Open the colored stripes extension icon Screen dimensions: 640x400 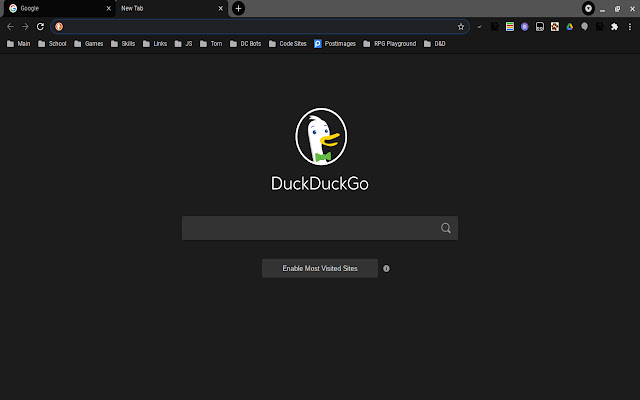(x=510, y=27)
